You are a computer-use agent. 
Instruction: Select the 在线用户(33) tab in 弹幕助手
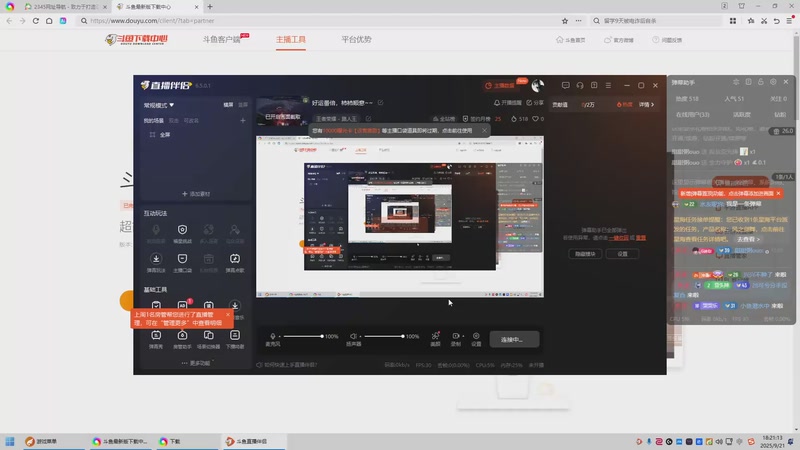pos(692,115)
